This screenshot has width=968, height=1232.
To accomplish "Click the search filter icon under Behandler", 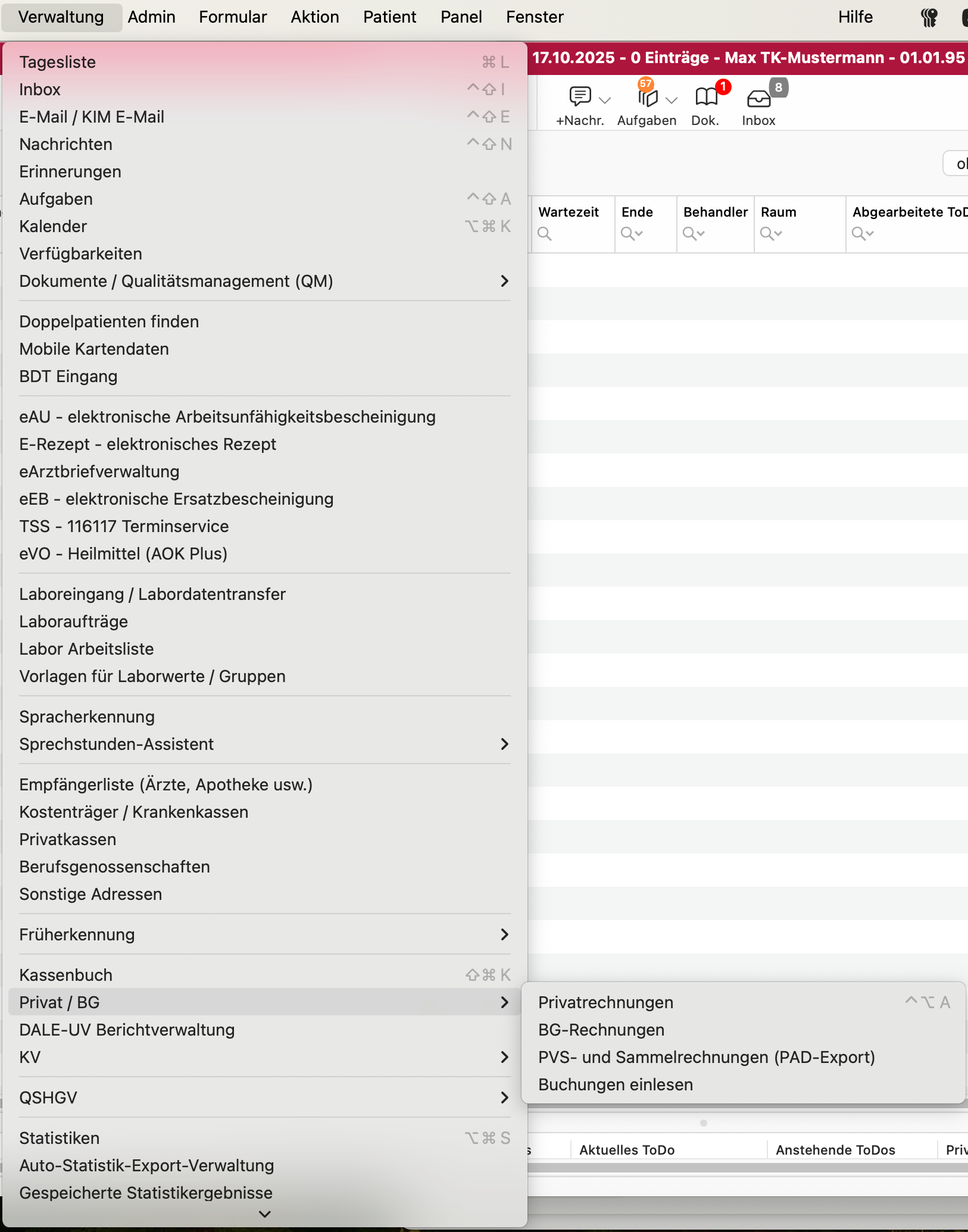I will tap(694, 233).
